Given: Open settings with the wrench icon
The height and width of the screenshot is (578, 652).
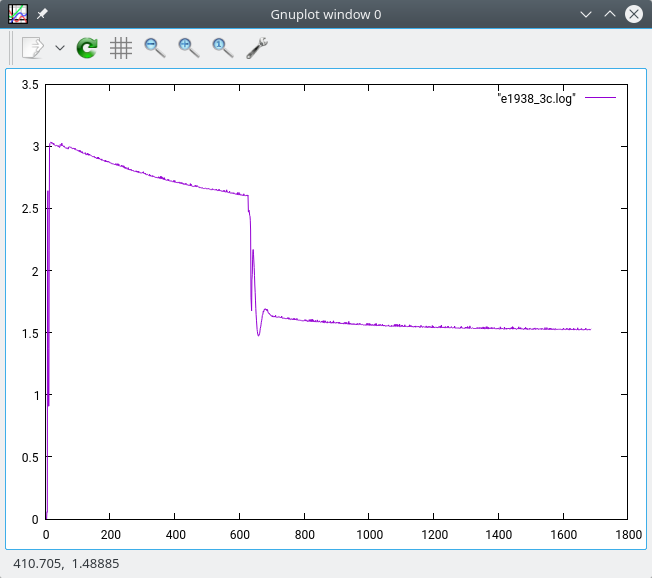Looking at the screenshot, I should coord(257,48).
